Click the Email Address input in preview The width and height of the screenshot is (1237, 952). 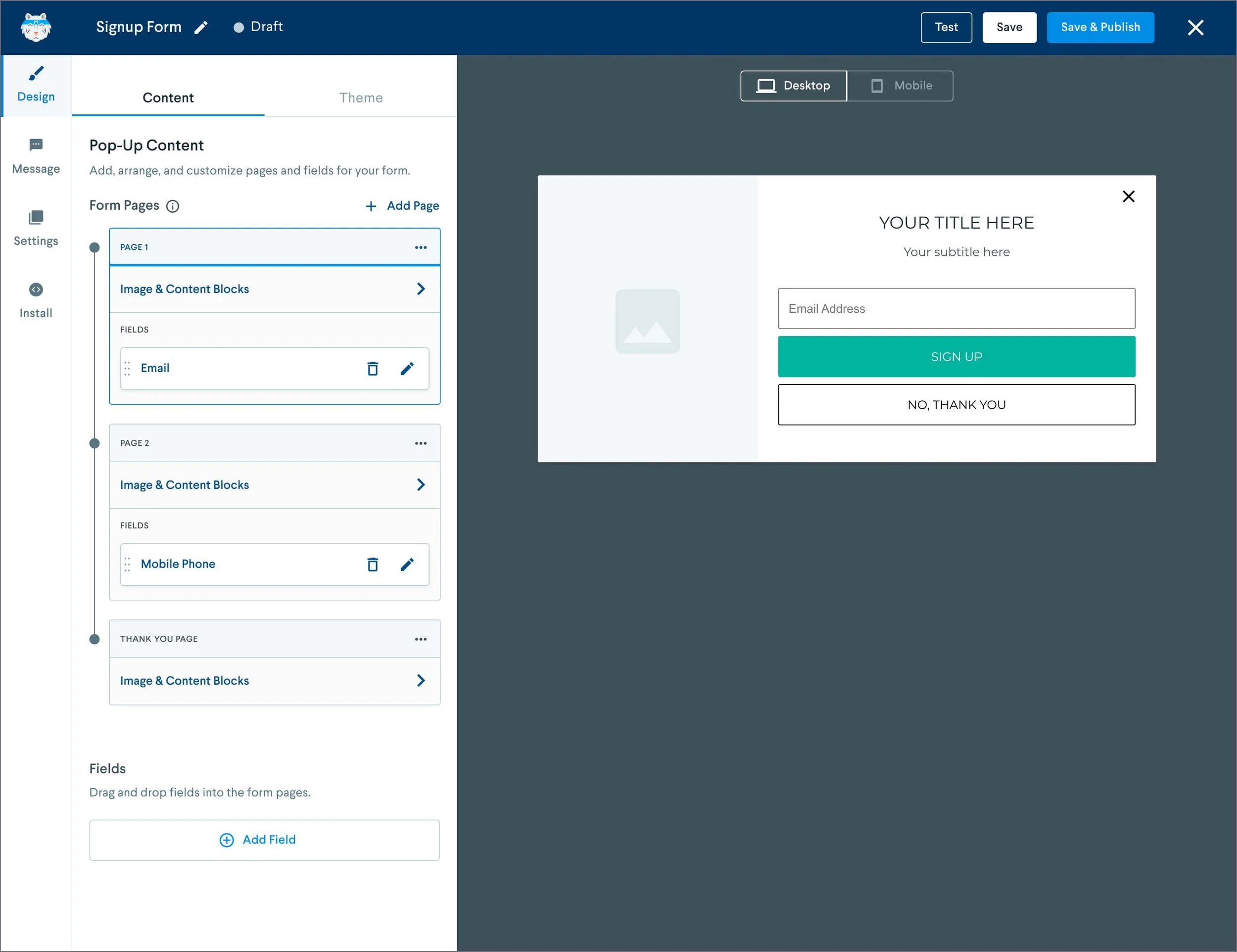coord(956,309)
